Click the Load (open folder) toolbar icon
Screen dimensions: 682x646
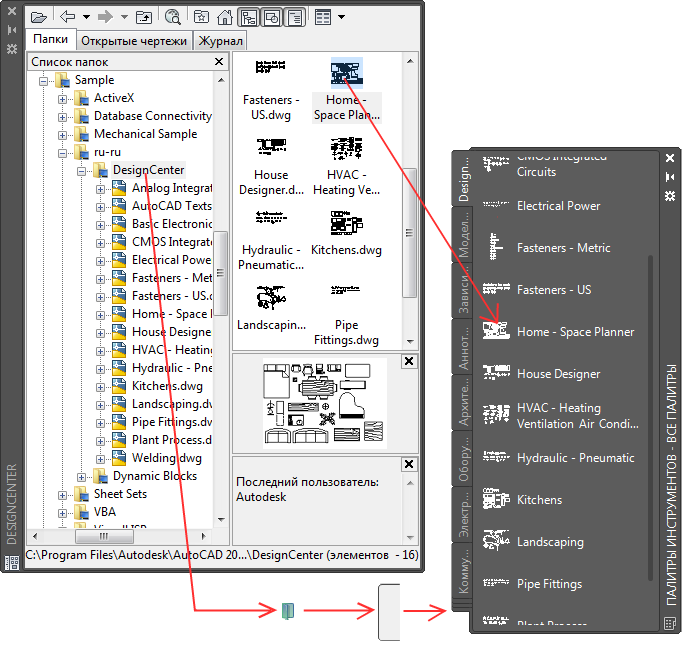coord(39,17)
